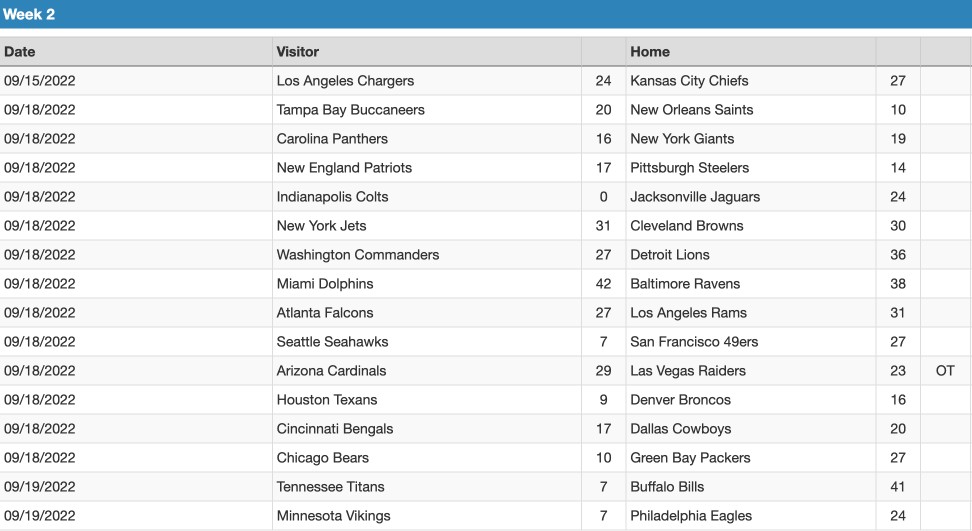Select the Los Angeles Chargers visitor cell
Screen dimensions: 972x531
pyautogui.click(x=427, y=81)
